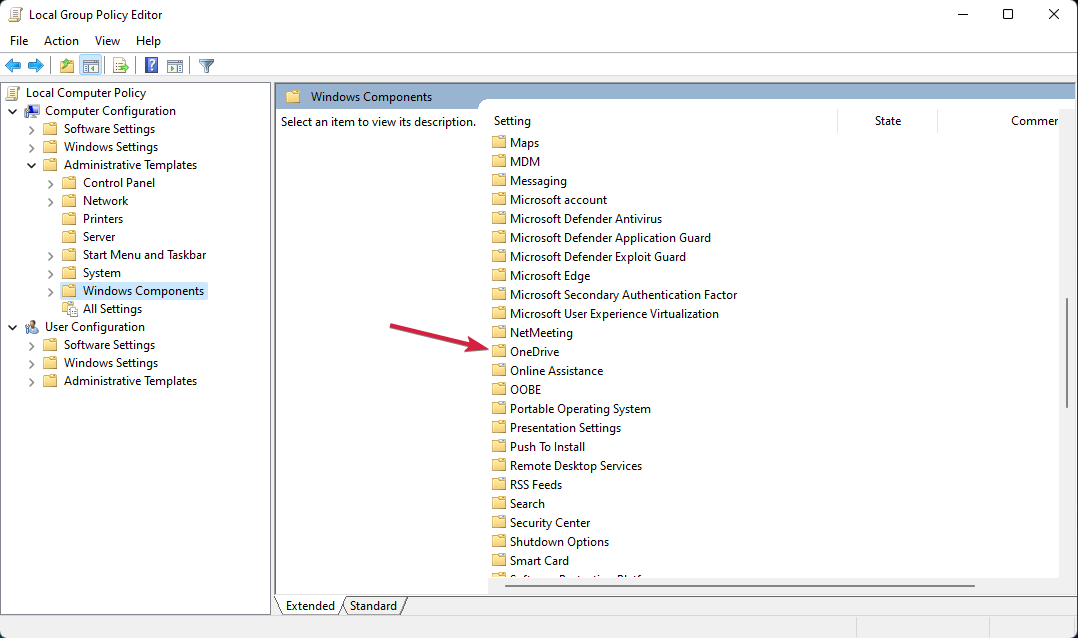
Task: Click the Local Computer Policy root icon
Action: [12, 93]
